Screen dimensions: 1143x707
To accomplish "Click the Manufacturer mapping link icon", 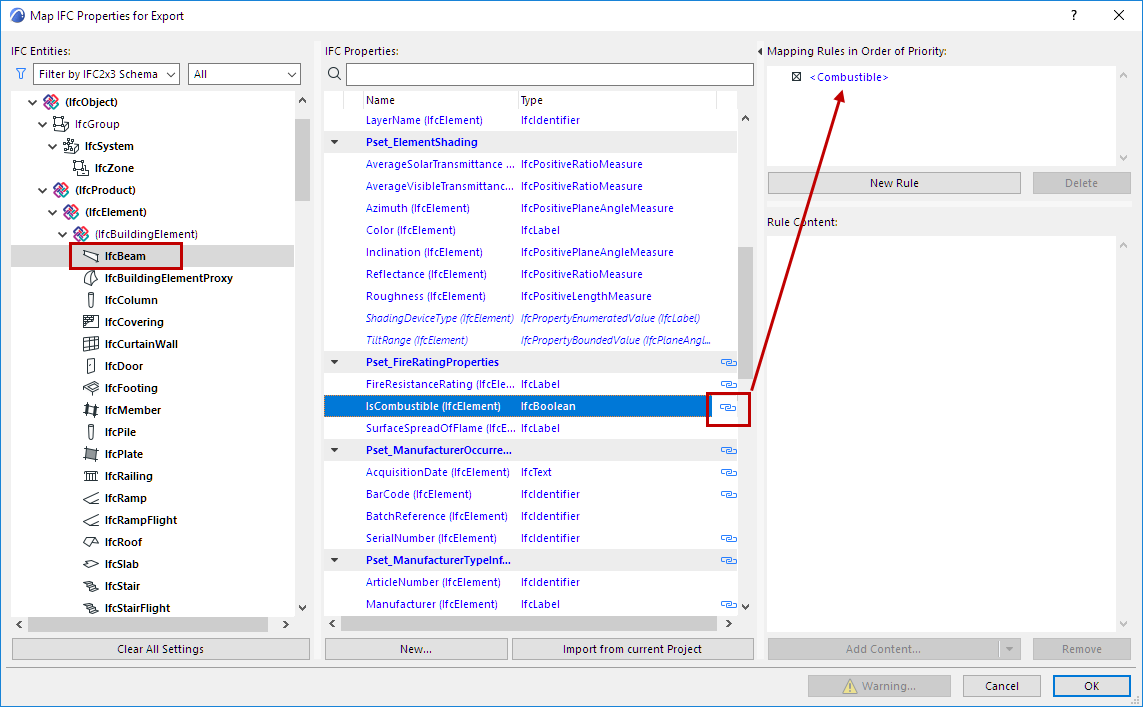I will pyautogui.click(x=728, y=604).
